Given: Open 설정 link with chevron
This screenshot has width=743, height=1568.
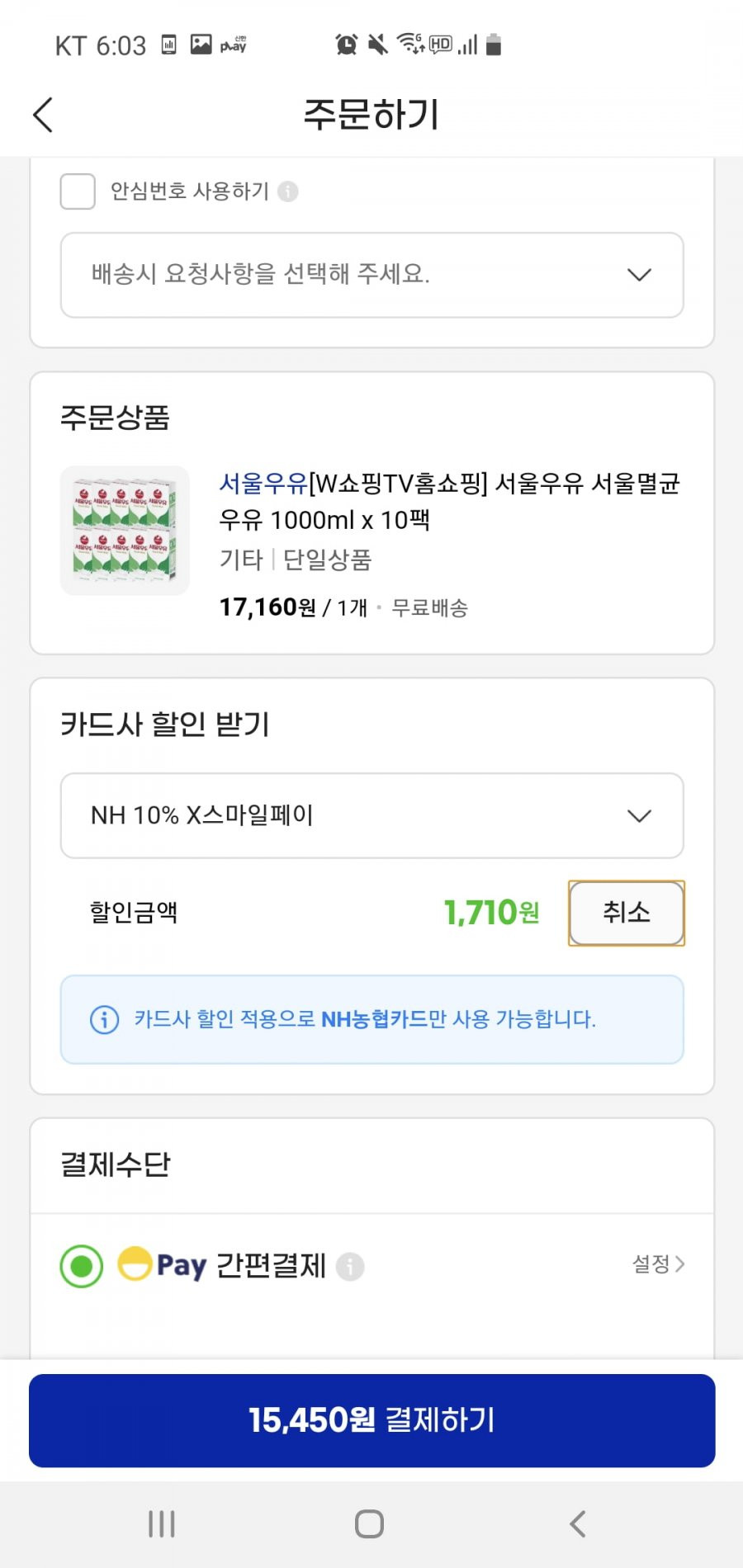Looking at the screenshot, I should pos(659,1263).
